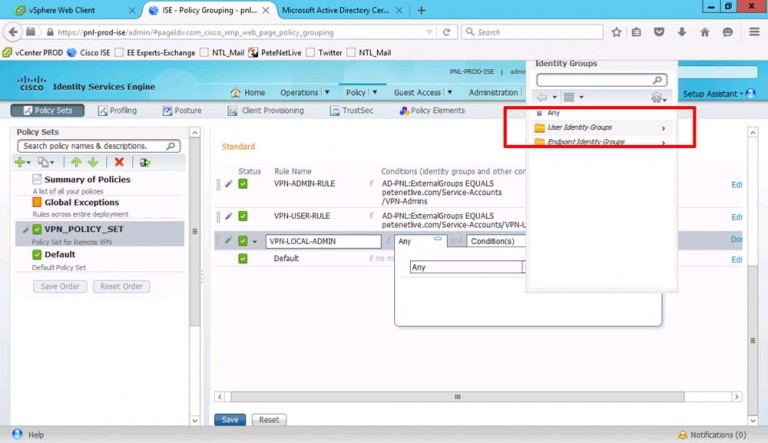Click the VPN-LOCAL-ADMIN rule name field

(323, 241)
